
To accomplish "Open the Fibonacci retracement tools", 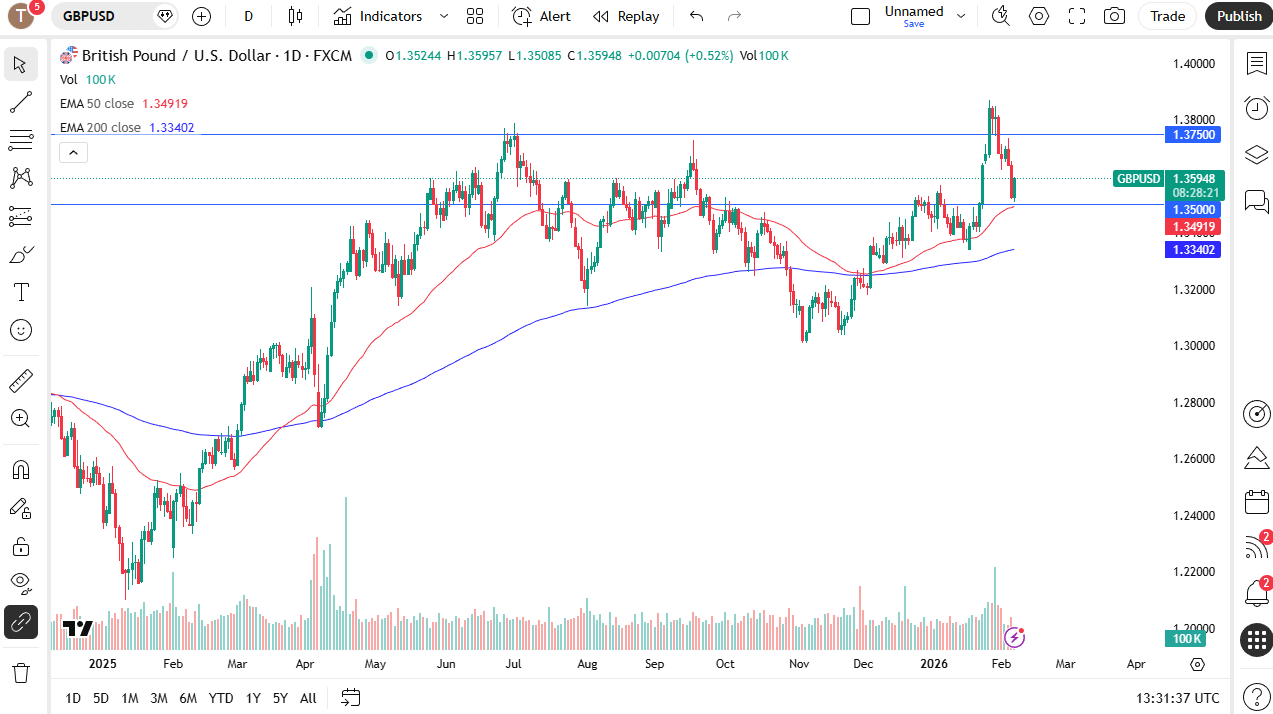I will [20, 140].
